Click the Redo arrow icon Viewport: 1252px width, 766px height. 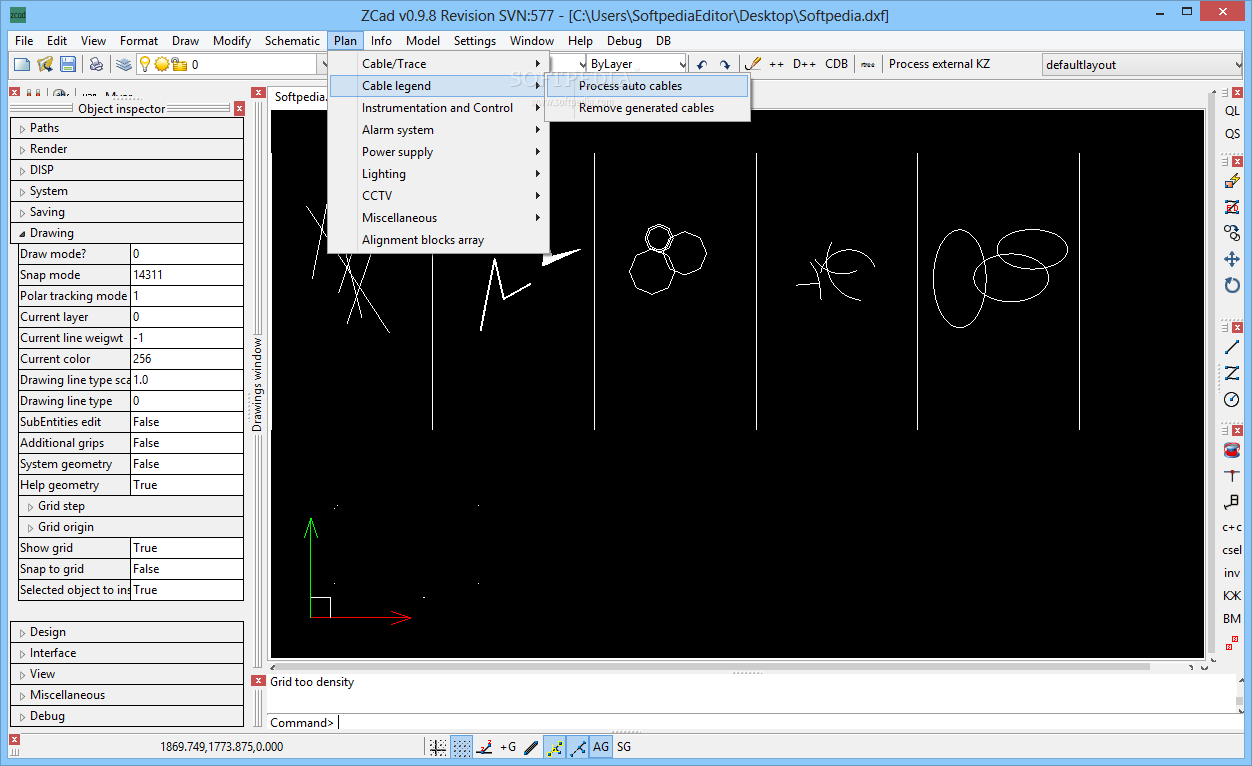(725, 64)
